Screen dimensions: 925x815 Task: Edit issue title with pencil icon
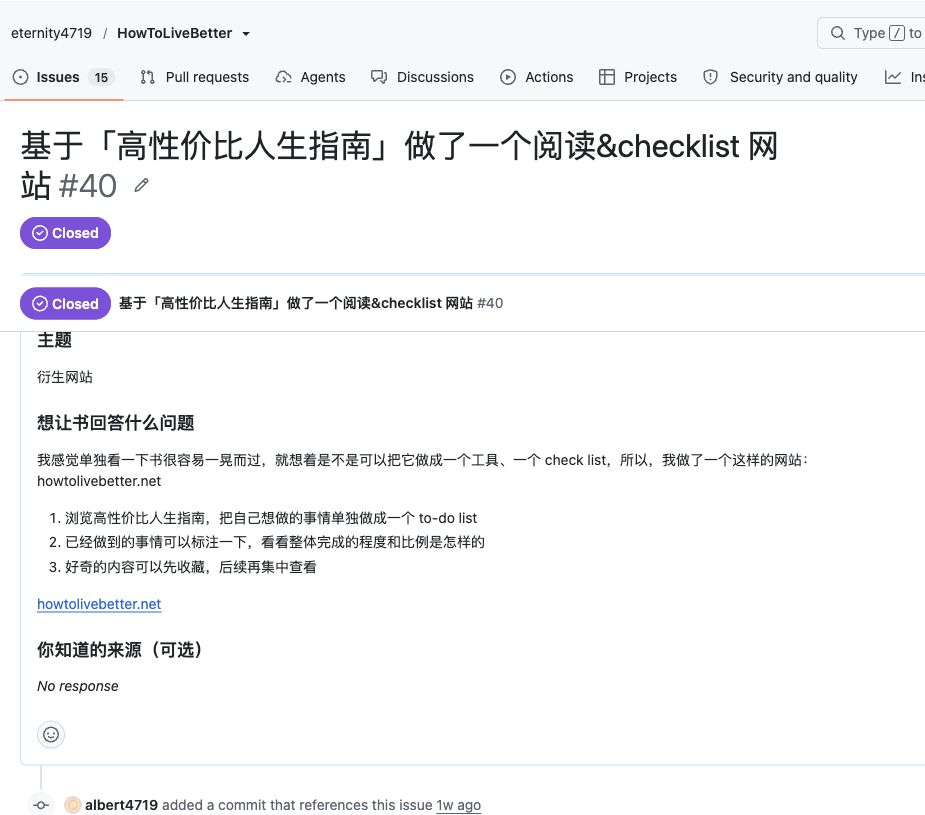pos(141,185)
